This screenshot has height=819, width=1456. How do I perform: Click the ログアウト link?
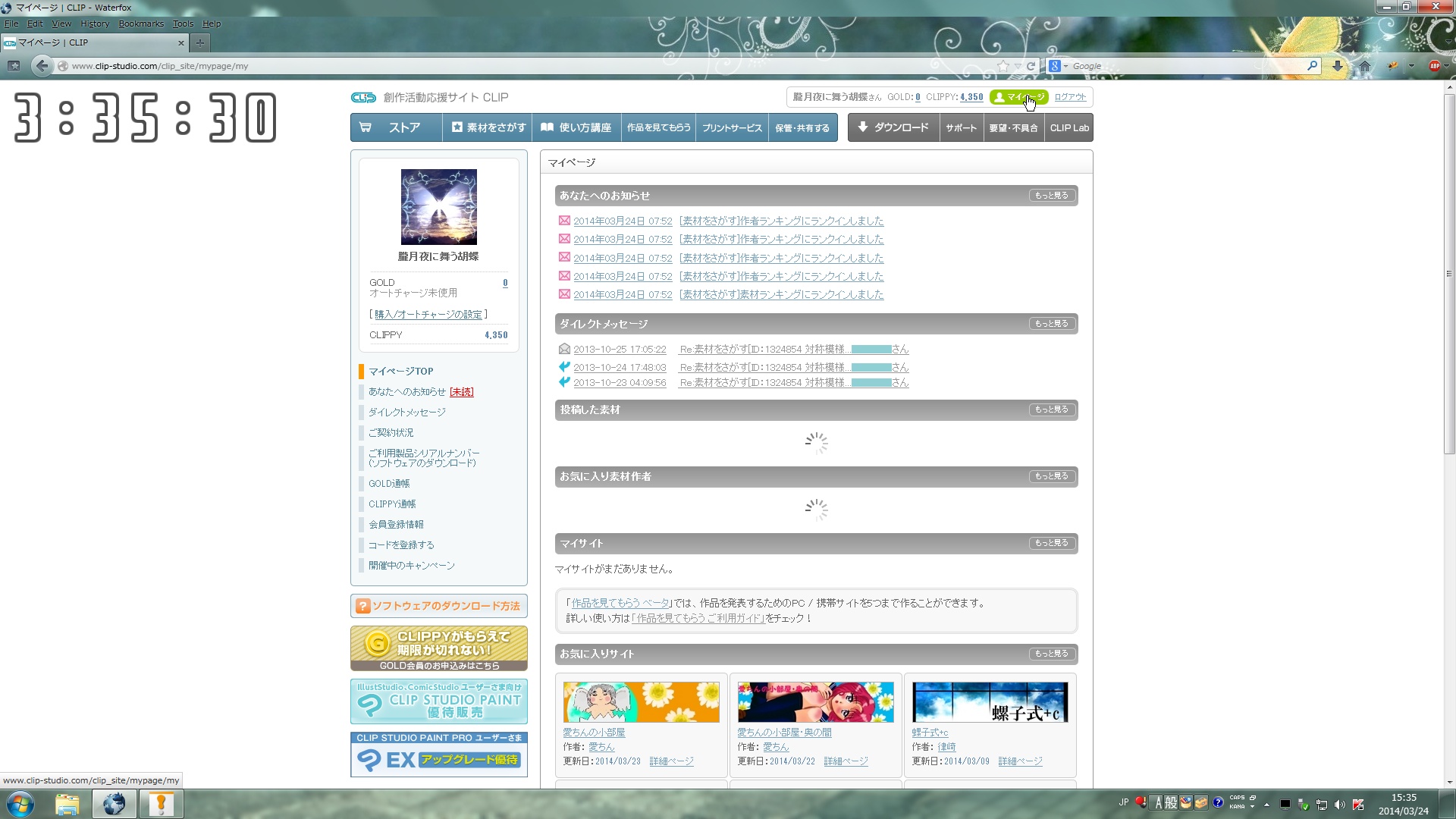click(1070, 97)
